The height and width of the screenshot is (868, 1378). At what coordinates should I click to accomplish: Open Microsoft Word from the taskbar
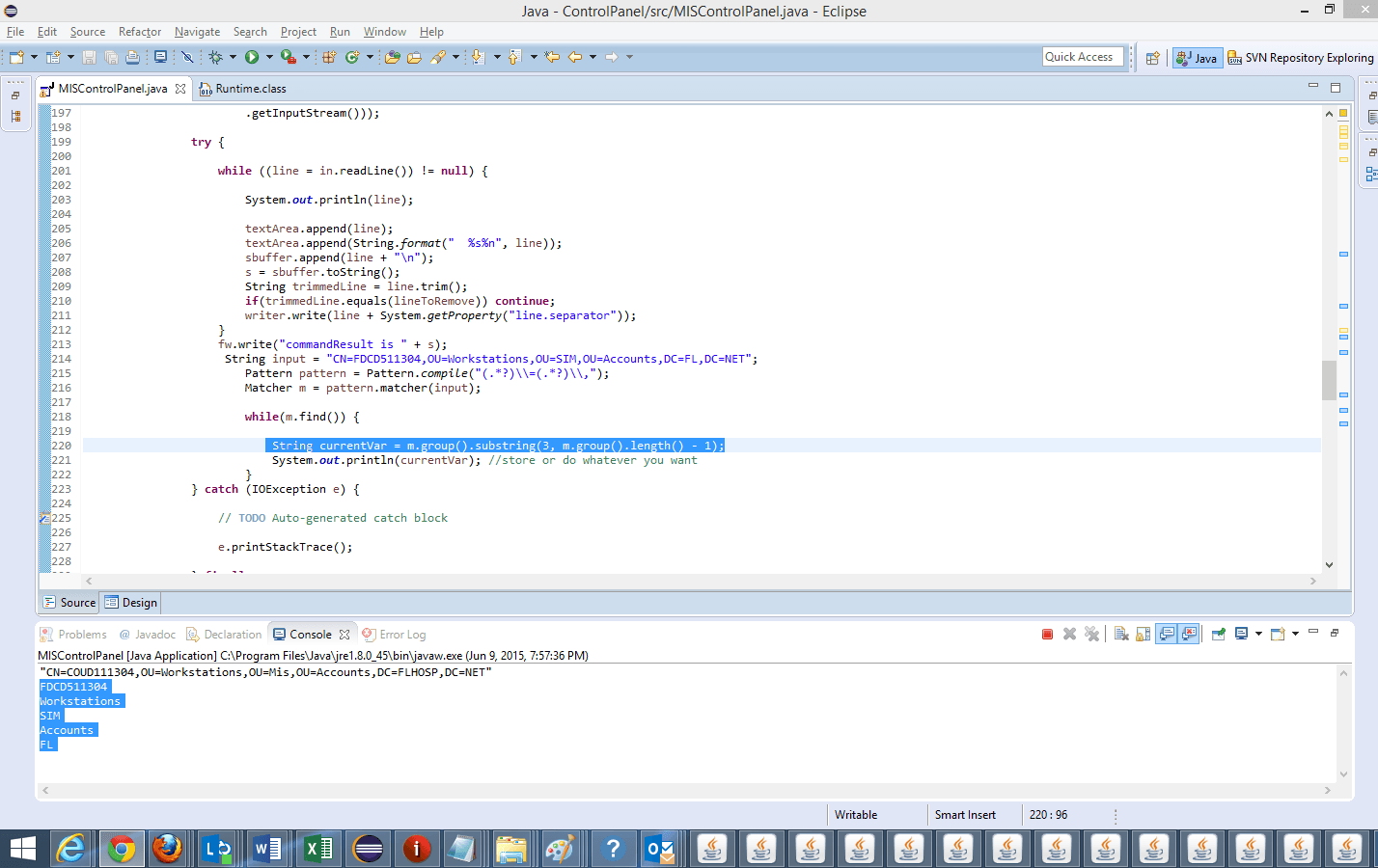[x=267, y=849]
